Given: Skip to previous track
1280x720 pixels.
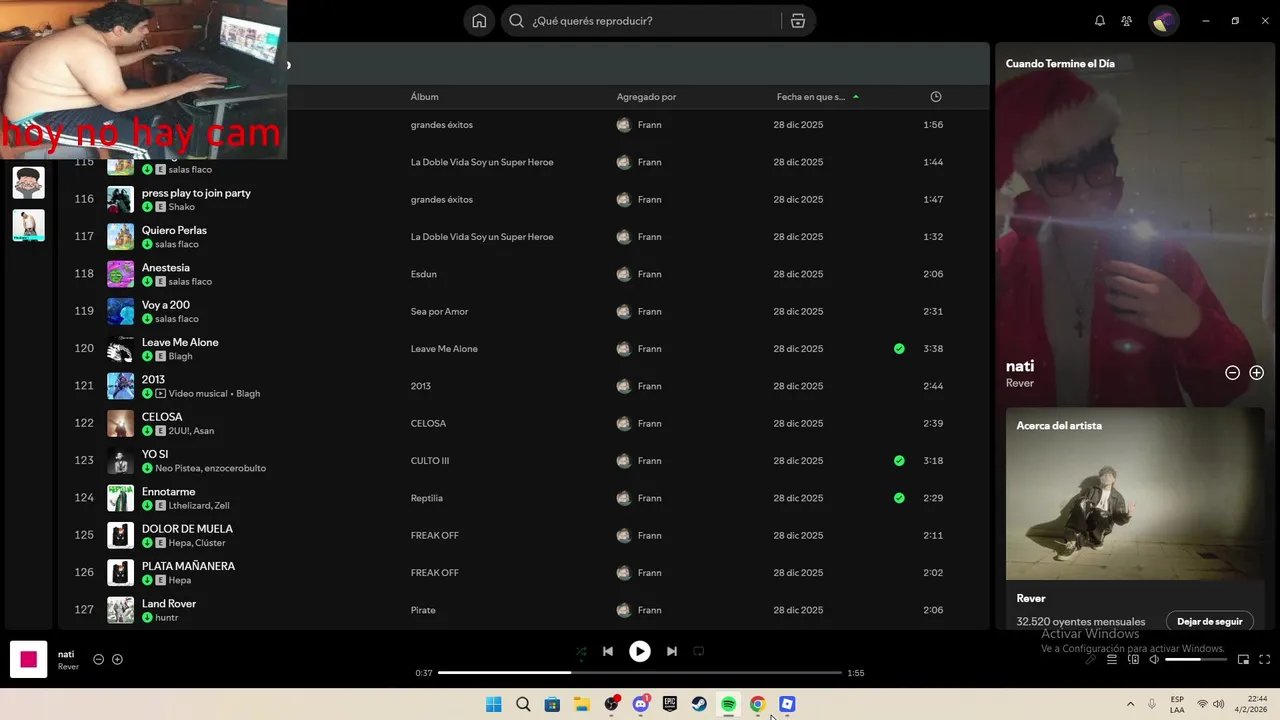Looking at the screenshot, I should pos(608,651).
